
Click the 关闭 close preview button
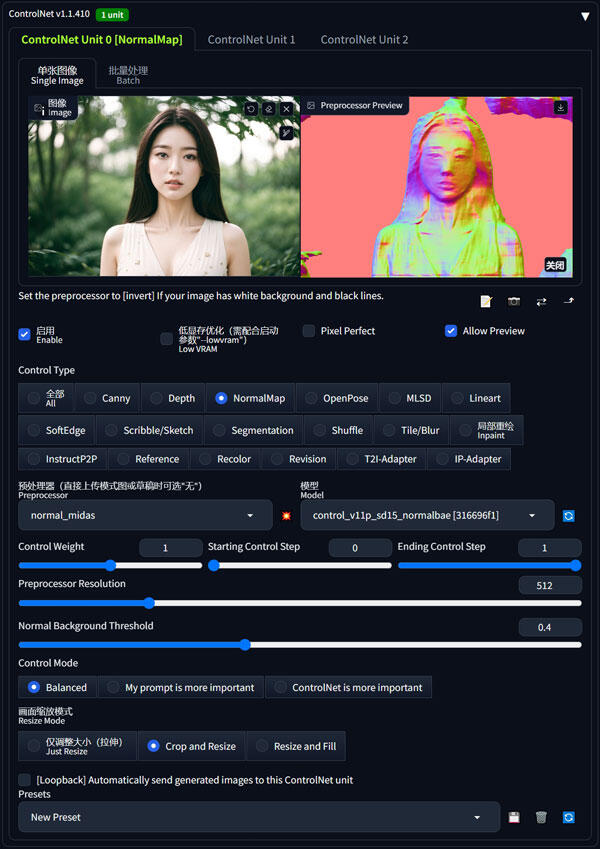point(556,265)
